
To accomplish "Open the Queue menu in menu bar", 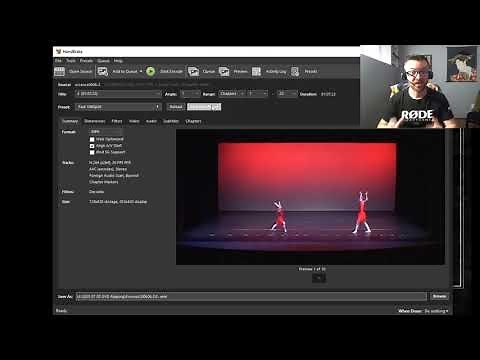I will pos(103,61).
